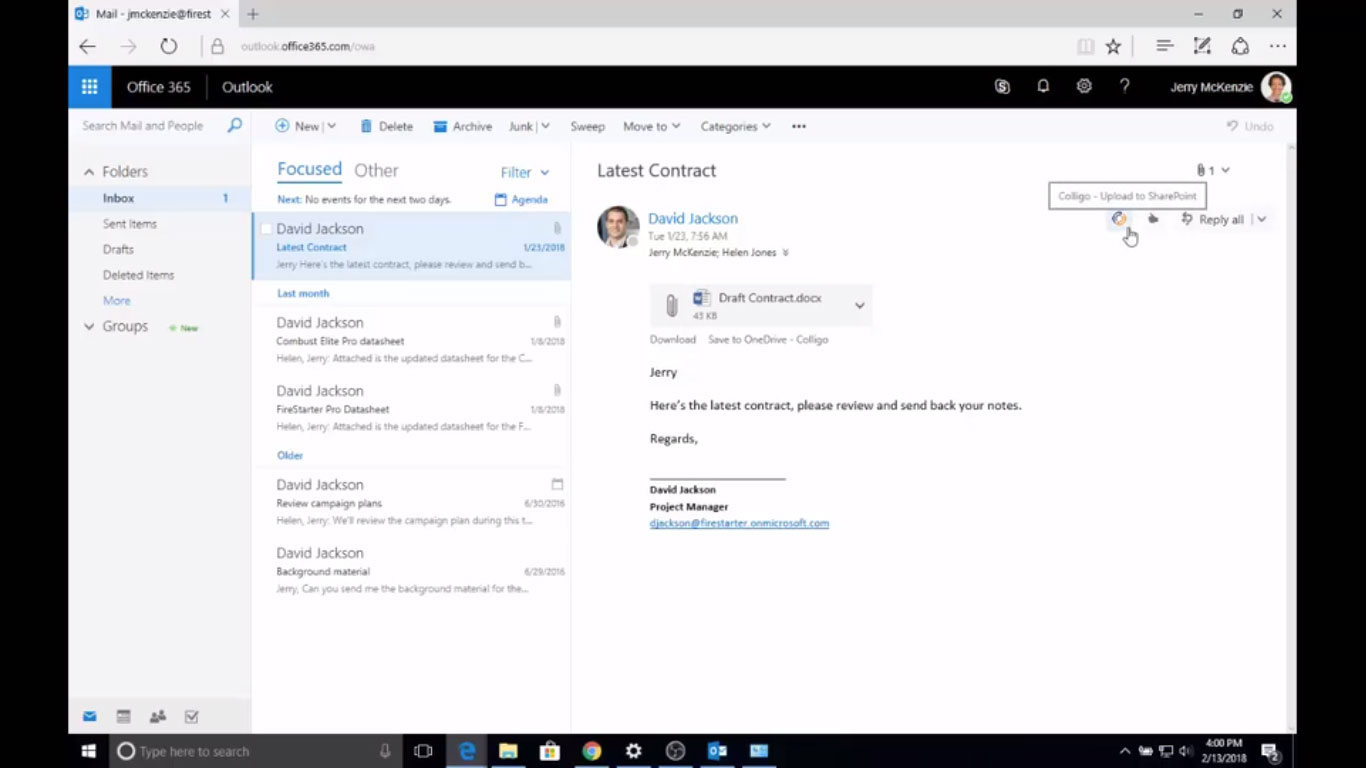Open the Filter dropdown

525,172
